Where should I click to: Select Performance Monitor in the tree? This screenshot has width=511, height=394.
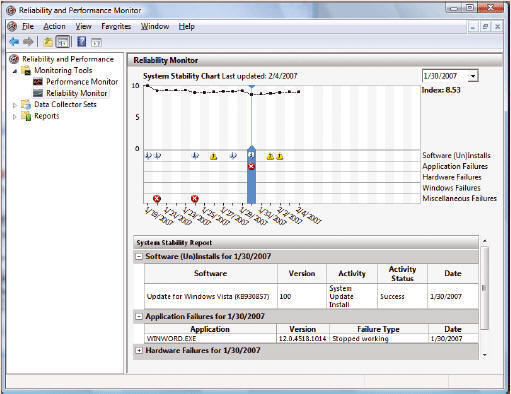(82, 82)
